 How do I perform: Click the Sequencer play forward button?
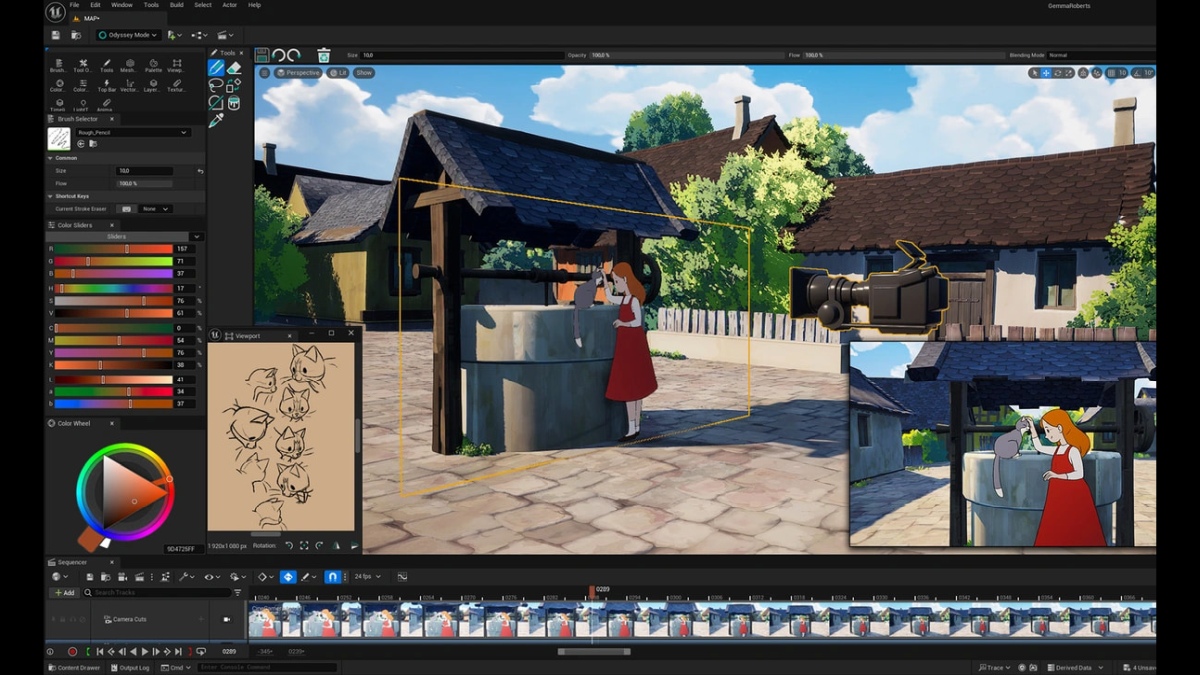144,651
